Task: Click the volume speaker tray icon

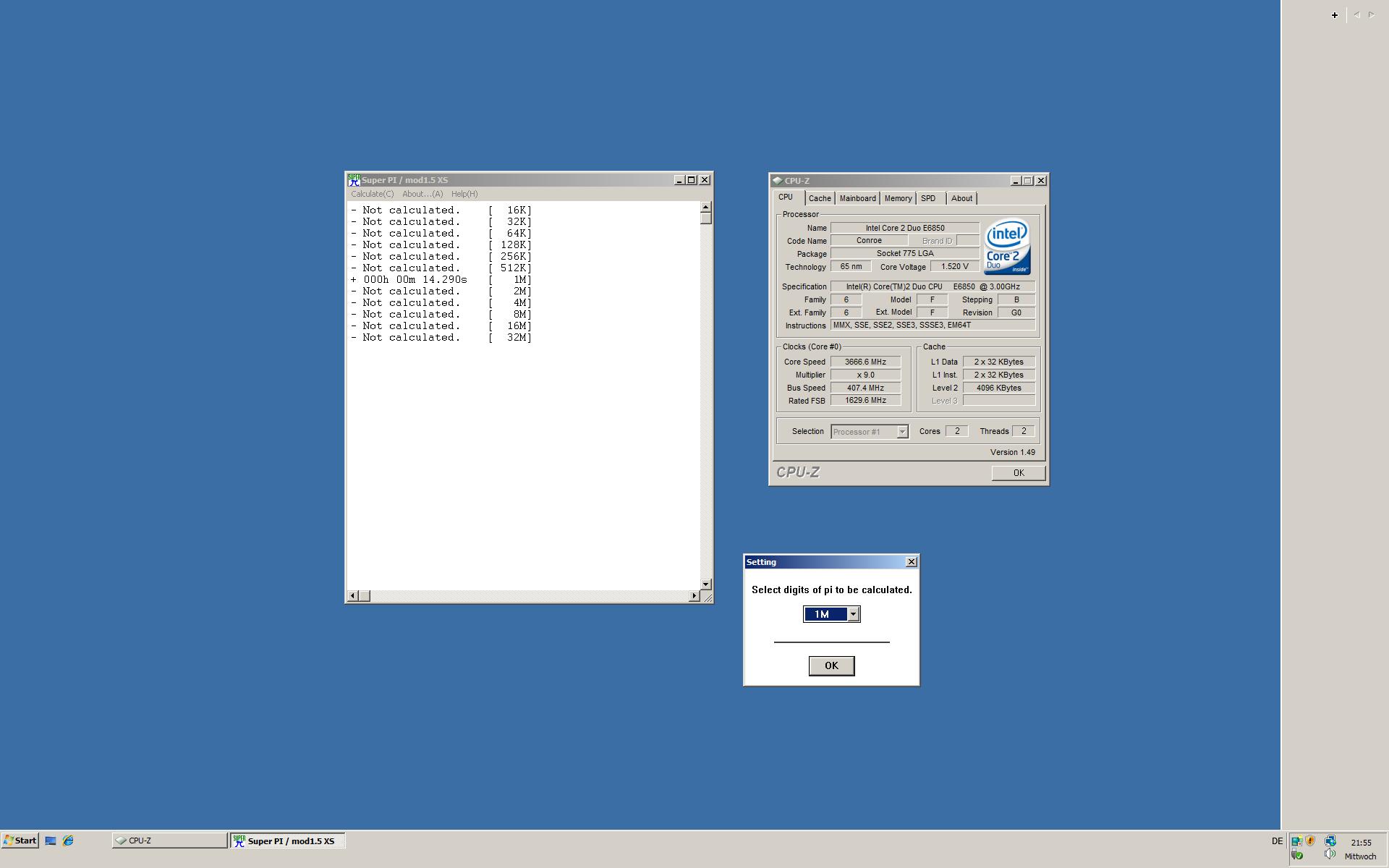Action: 1330,855
